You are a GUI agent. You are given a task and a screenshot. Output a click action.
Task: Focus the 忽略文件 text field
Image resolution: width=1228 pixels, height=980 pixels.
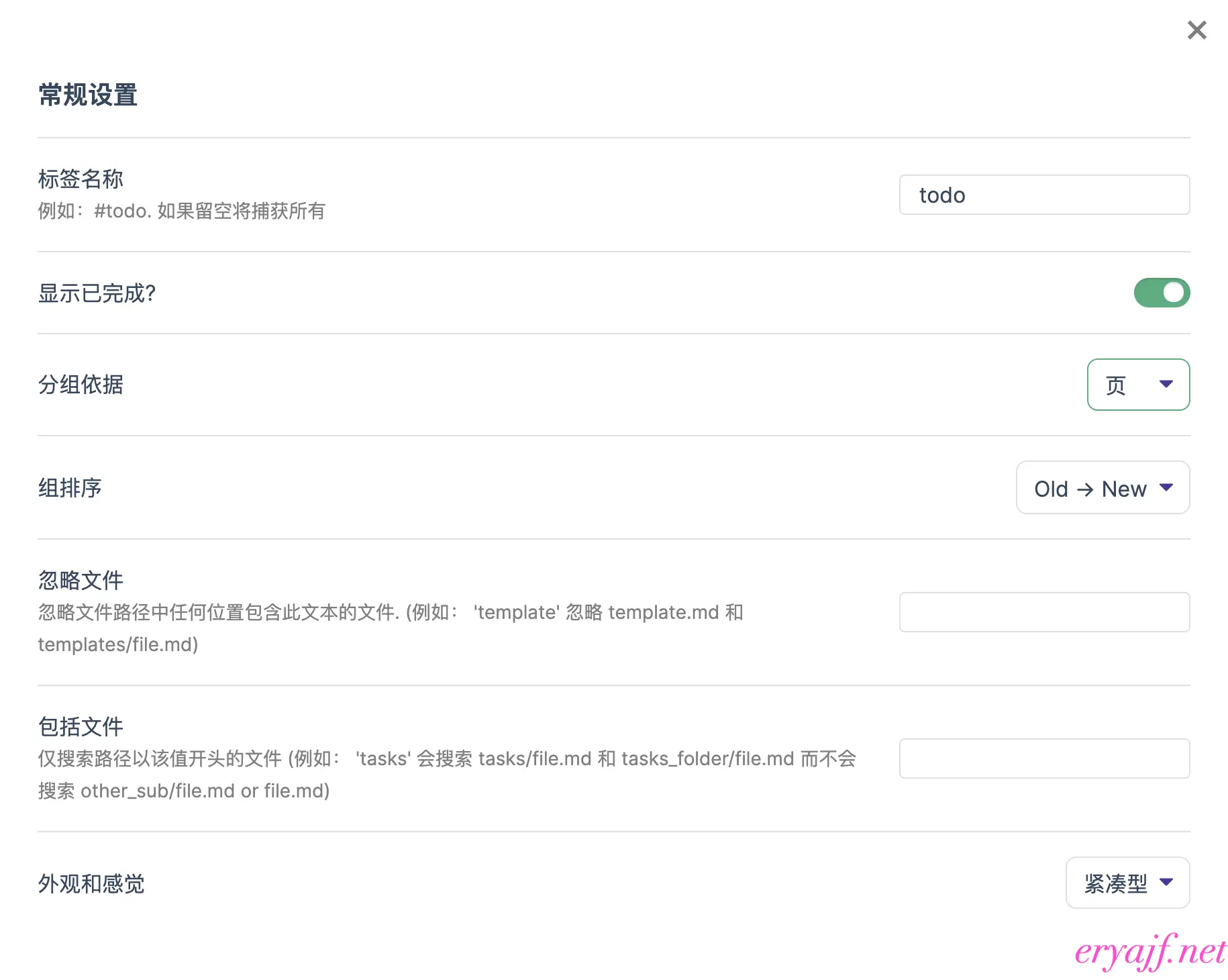pyautogui.click(x=1043, y=612)
